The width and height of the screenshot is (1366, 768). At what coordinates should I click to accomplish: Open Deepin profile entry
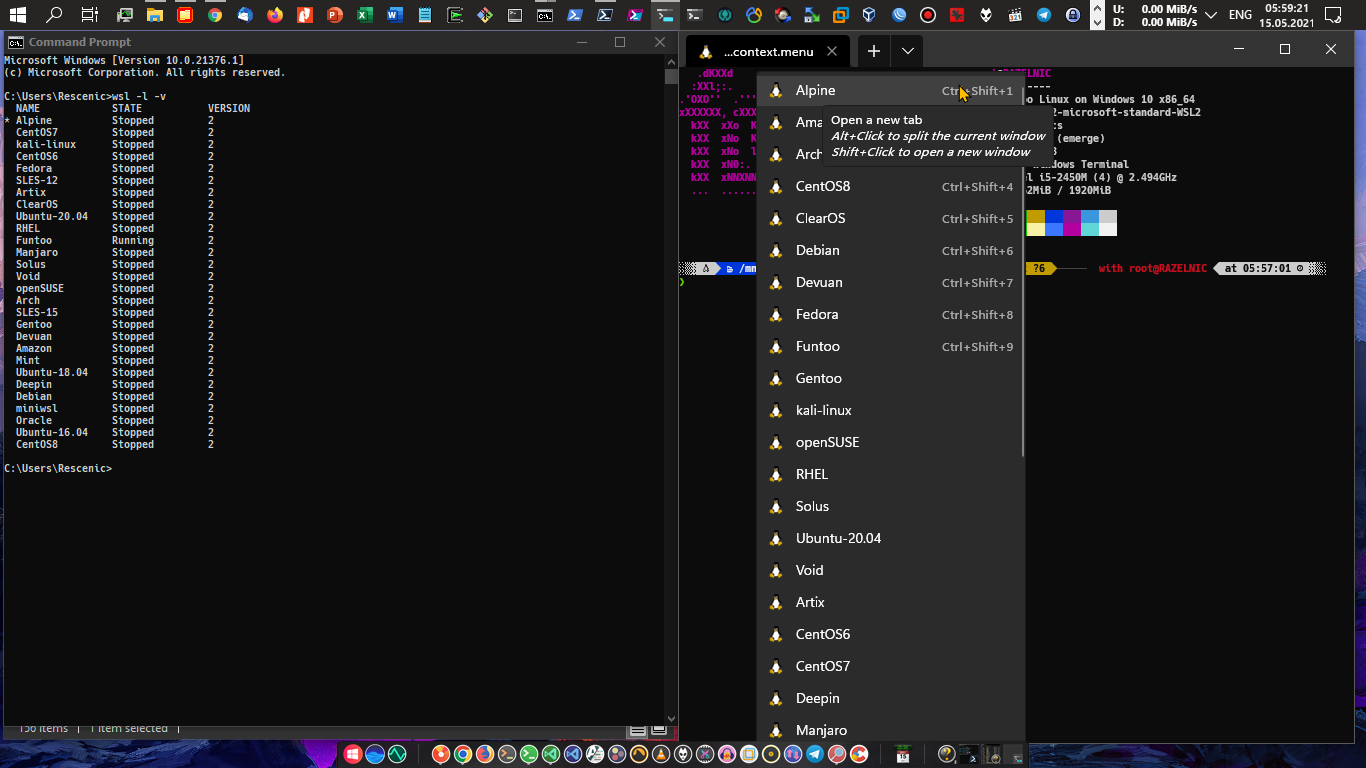point(891,698)
